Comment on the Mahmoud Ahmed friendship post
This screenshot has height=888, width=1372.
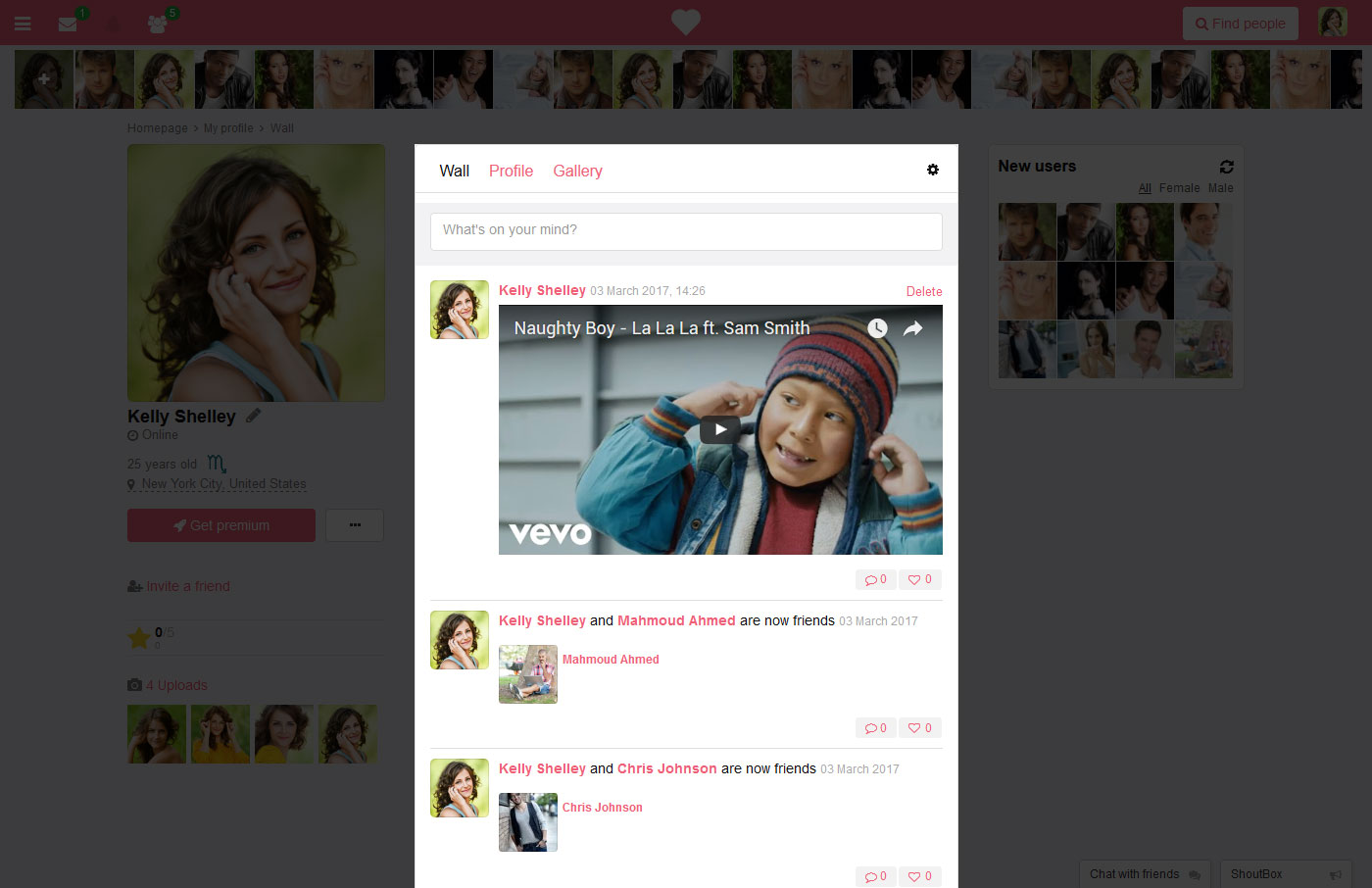click(876, 727)
